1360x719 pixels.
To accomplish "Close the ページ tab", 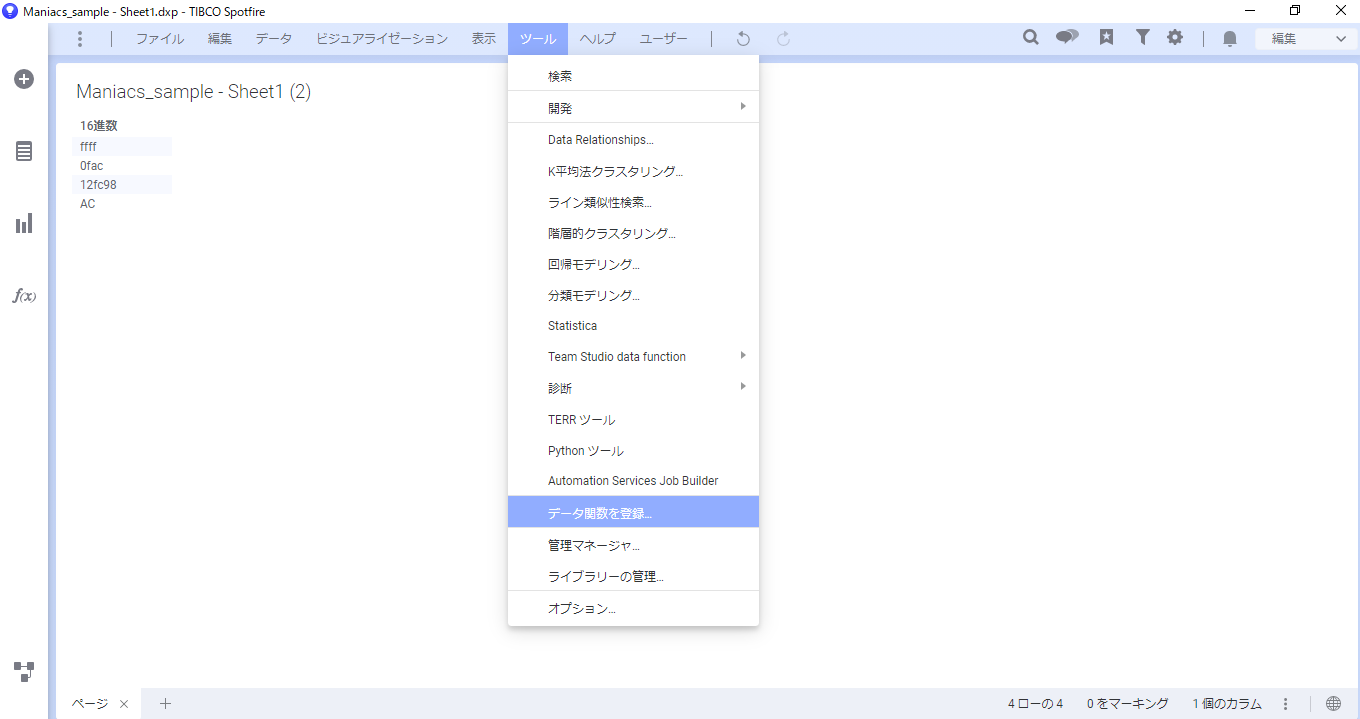I will point(124,704).
